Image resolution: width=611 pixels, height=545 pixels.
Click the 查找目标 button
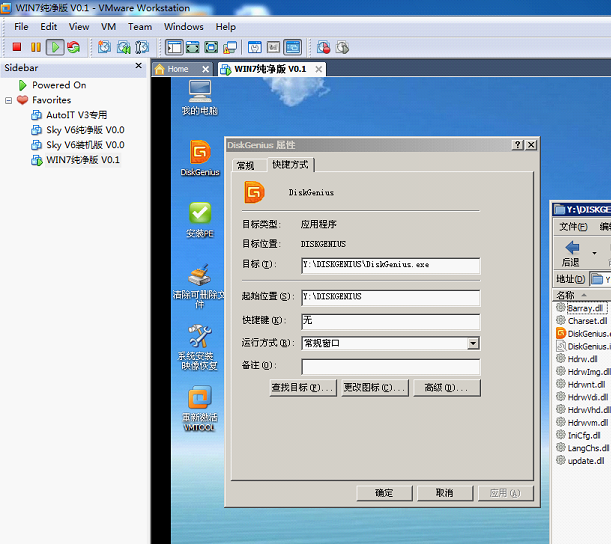303,388
